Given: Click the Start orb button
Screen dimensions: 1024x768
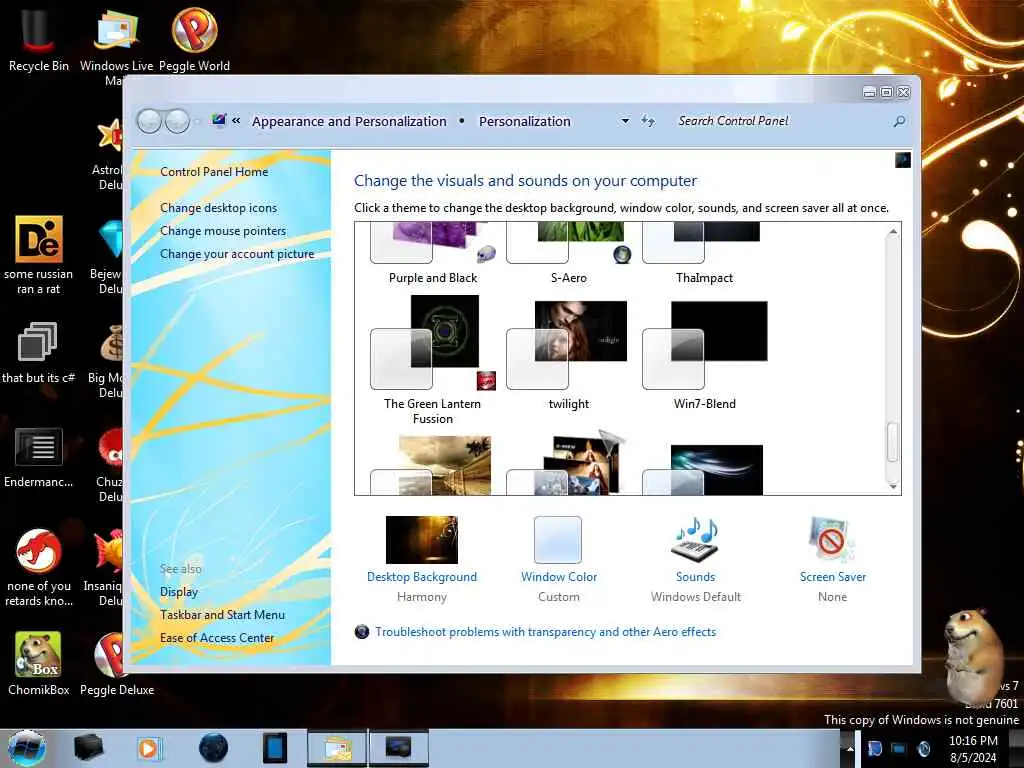Looking at the screenshot, I should 27,748.
